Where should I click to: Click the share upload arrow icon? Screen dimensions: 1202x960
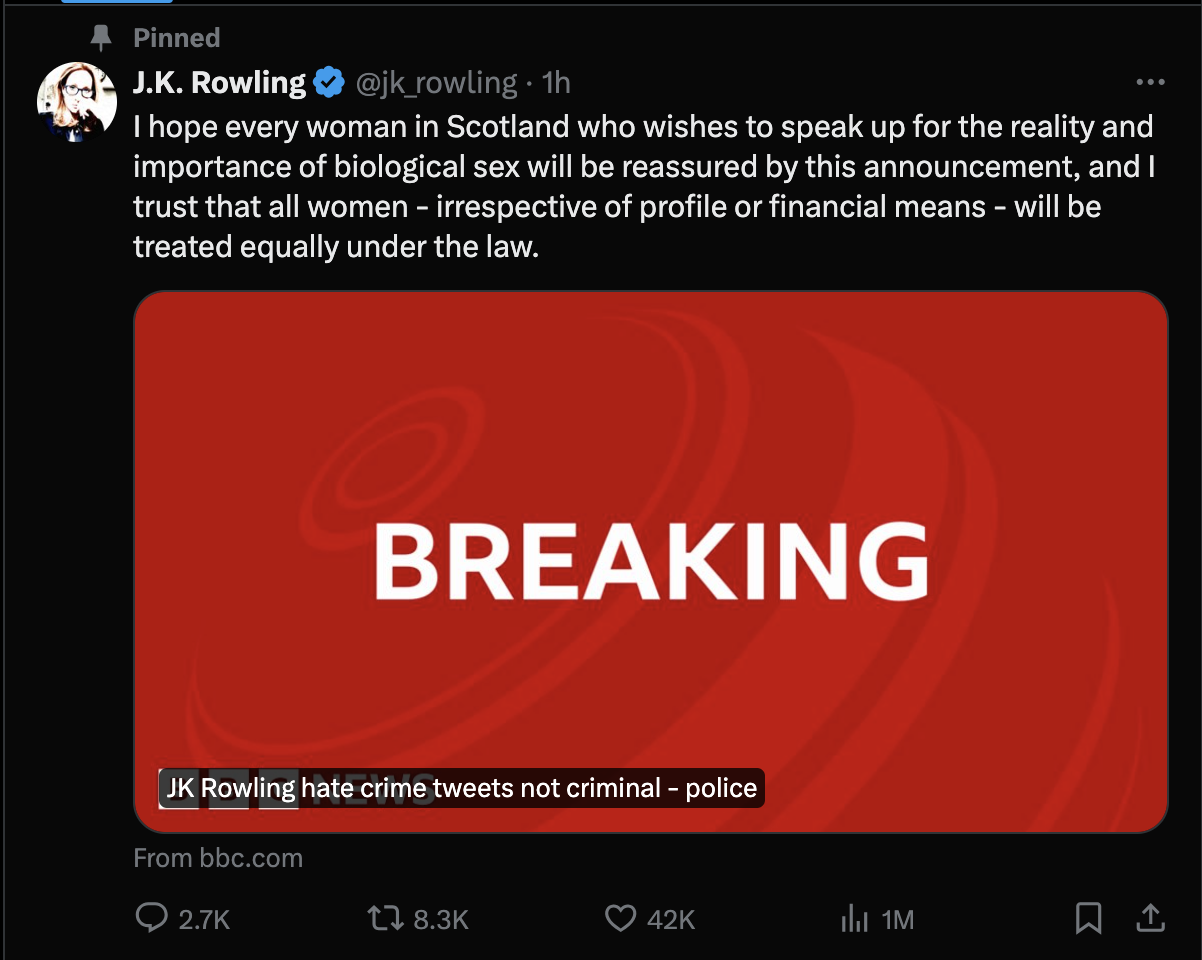1150,917
